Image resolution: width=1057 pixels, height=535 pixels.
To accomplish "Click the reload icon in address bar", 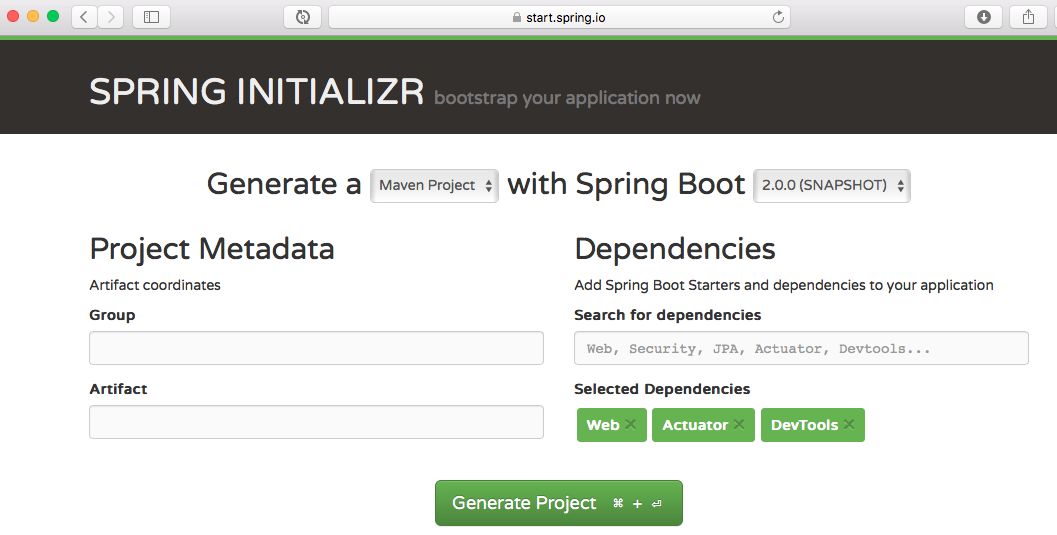I will coord(778,17).
